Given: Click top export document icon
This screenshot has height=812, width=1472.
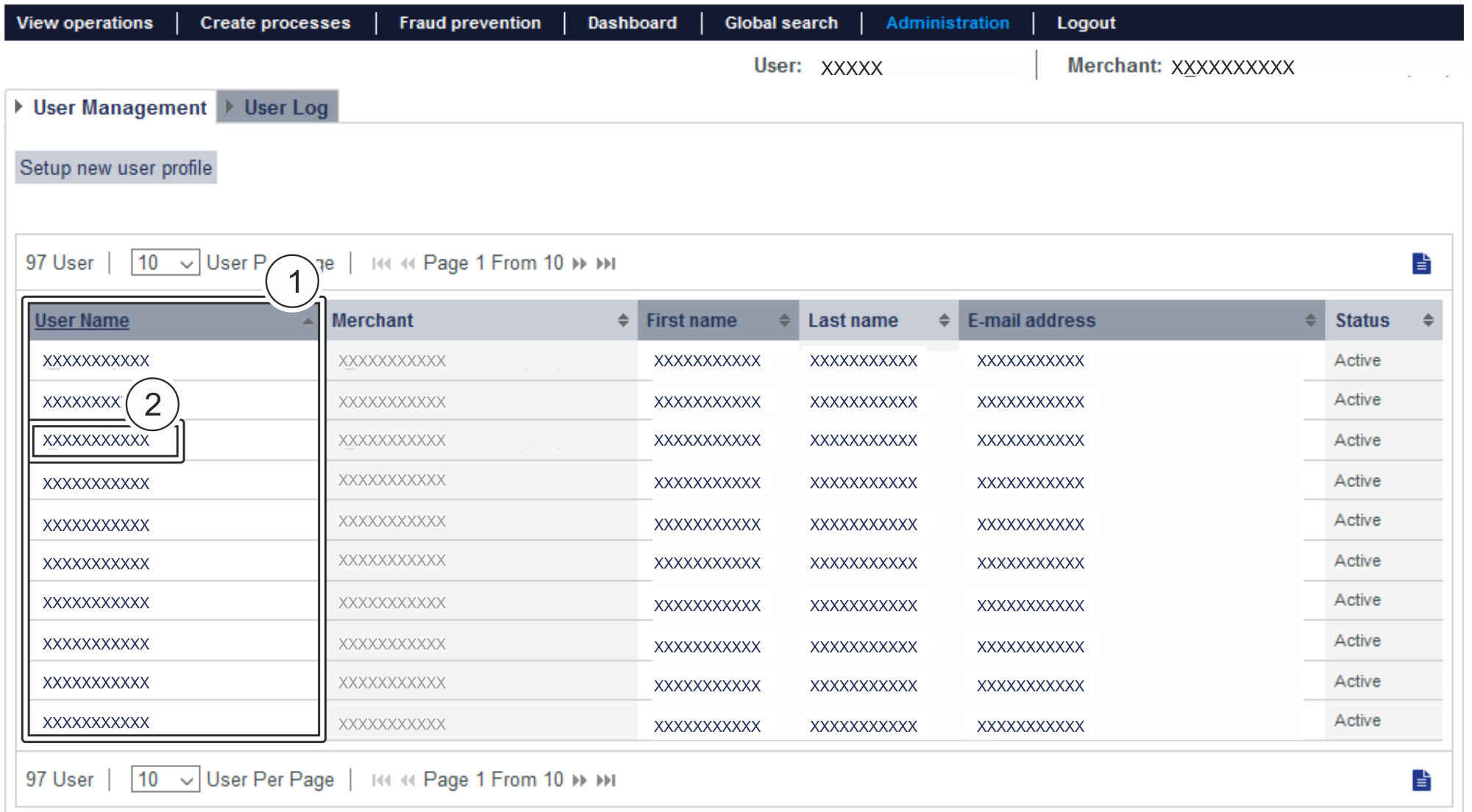Looking at the screenshot, I should click(x=1421, y=263).
